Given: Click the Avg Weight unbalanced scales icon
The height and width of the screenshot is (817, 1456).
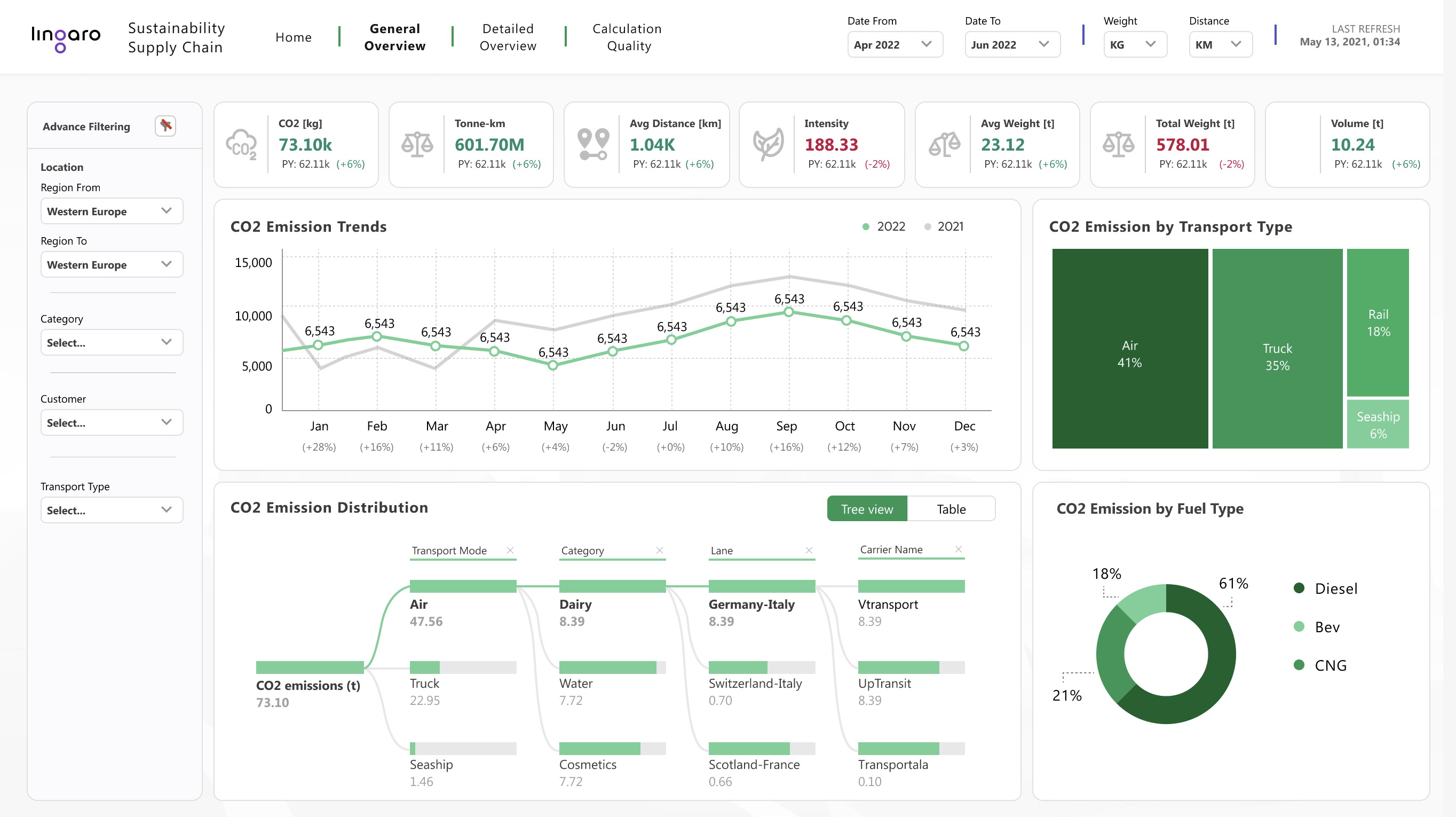Looking at the screenshot, I should pos(944,145).
